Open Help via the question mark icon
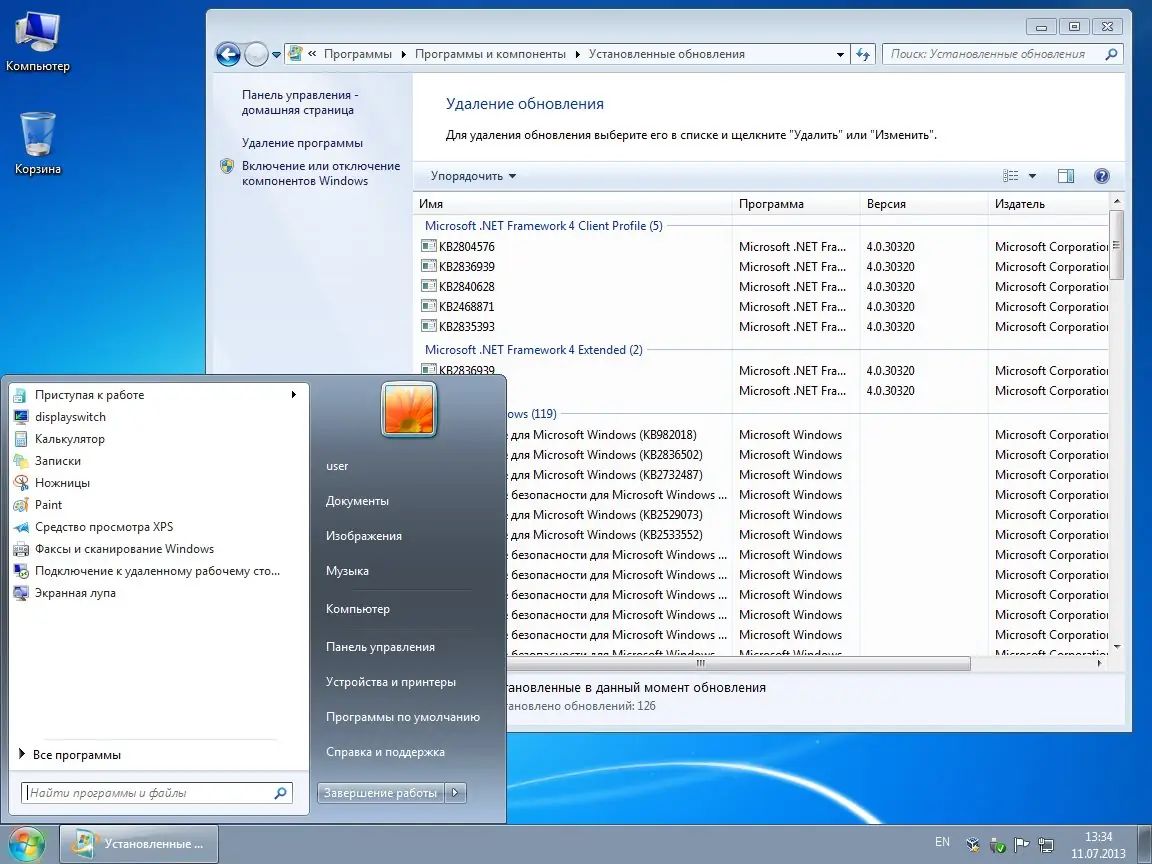 click(1101, 175)
